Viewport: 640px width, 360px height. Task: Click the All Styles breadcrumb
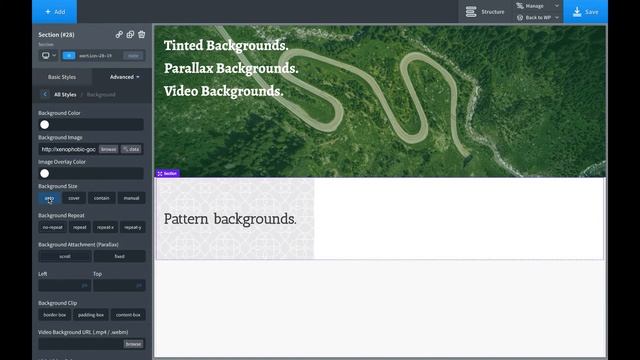click(x=65, y=94)
